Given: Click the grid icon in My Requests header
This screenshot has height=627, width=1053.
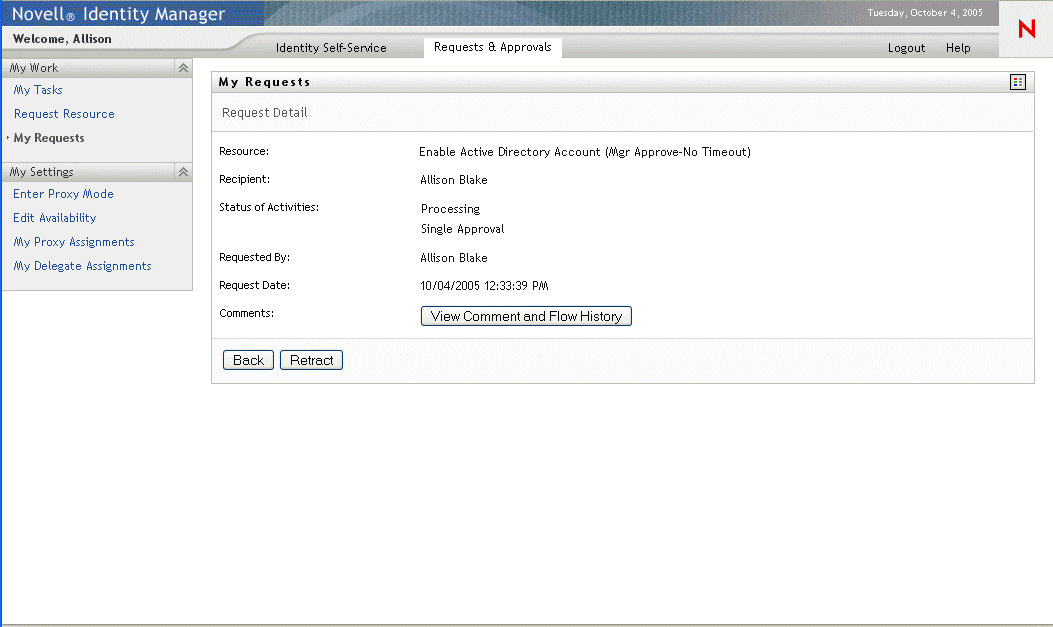Looking at the screenshot, I should pyautogui.click(x=1017, y=82).
